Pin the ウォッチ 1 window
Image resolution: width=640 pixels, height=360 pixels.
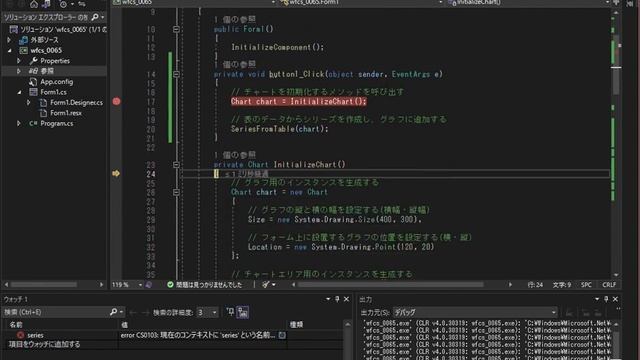click(337, 299)
